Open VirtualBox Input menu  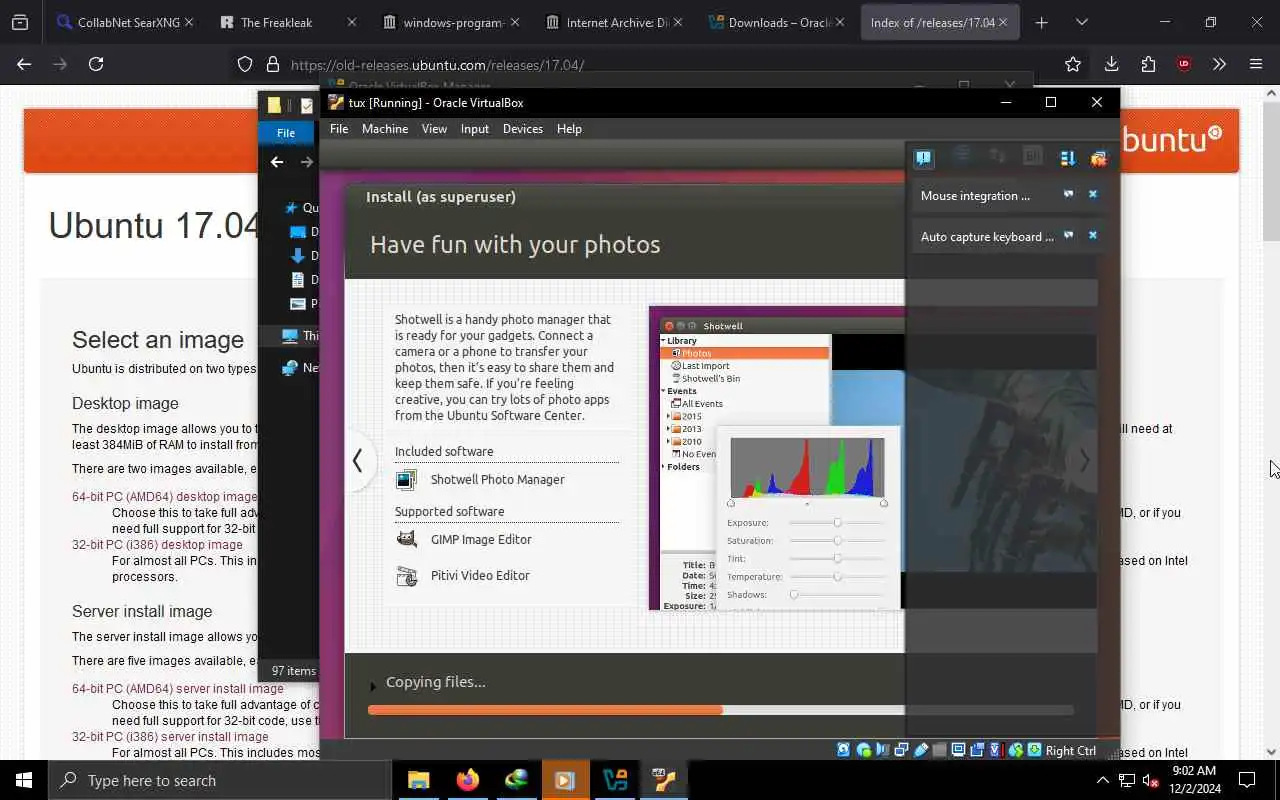(475, 128)
